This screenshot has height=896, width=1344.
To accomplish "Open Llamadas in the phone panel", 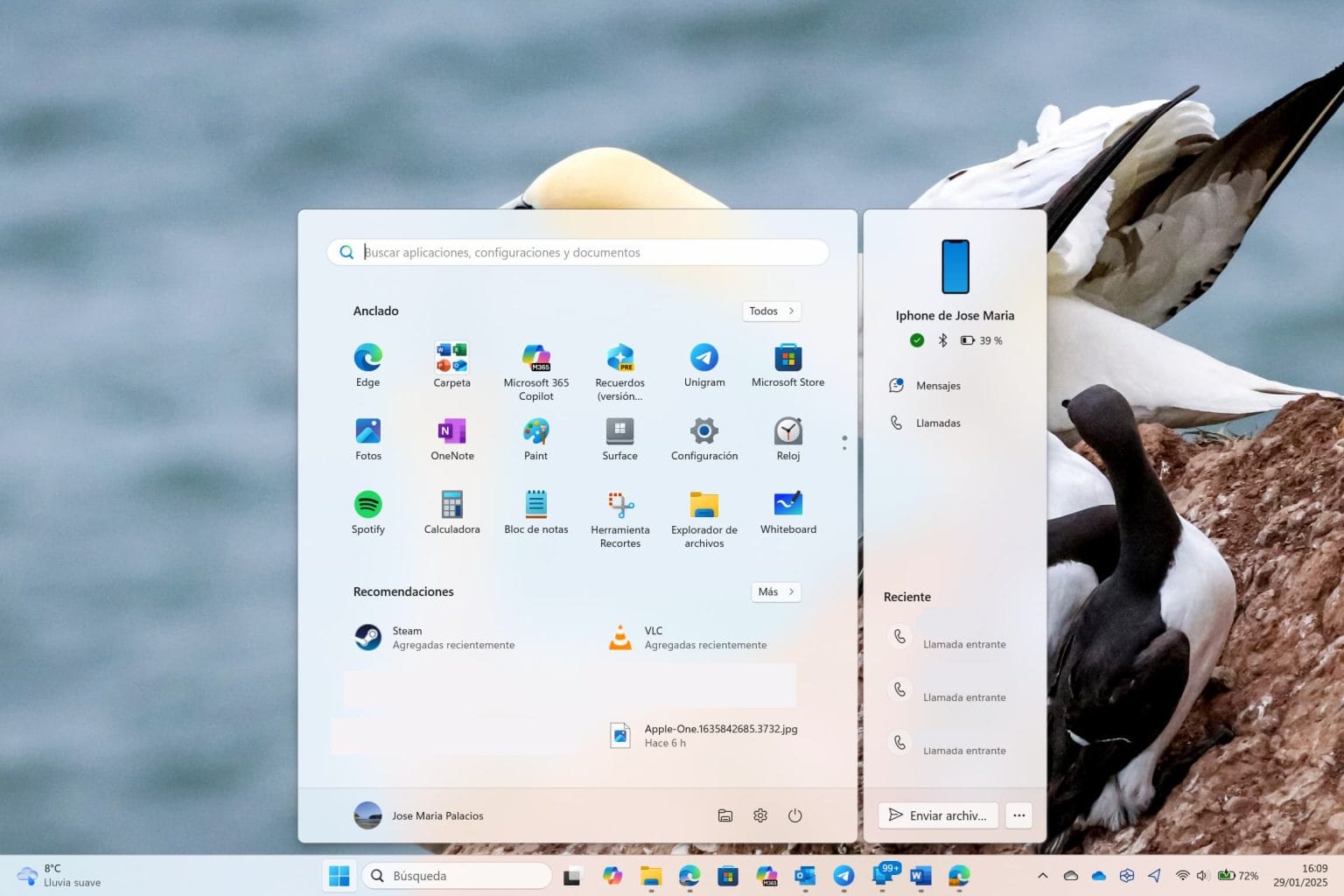I will pos(937,423).
